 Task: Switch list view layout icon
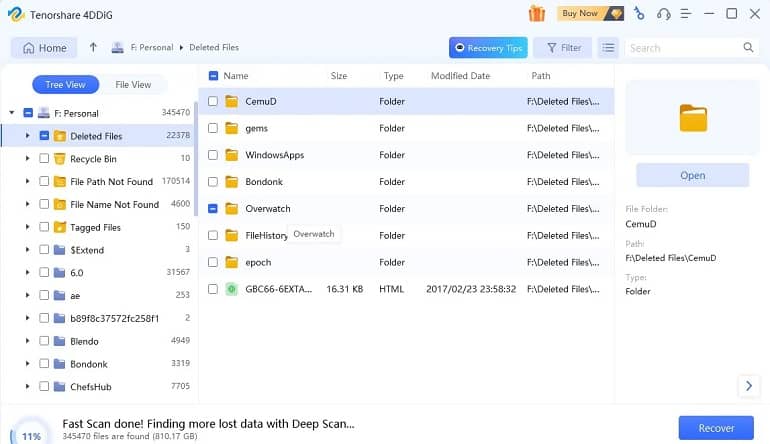tap(608, 48)
